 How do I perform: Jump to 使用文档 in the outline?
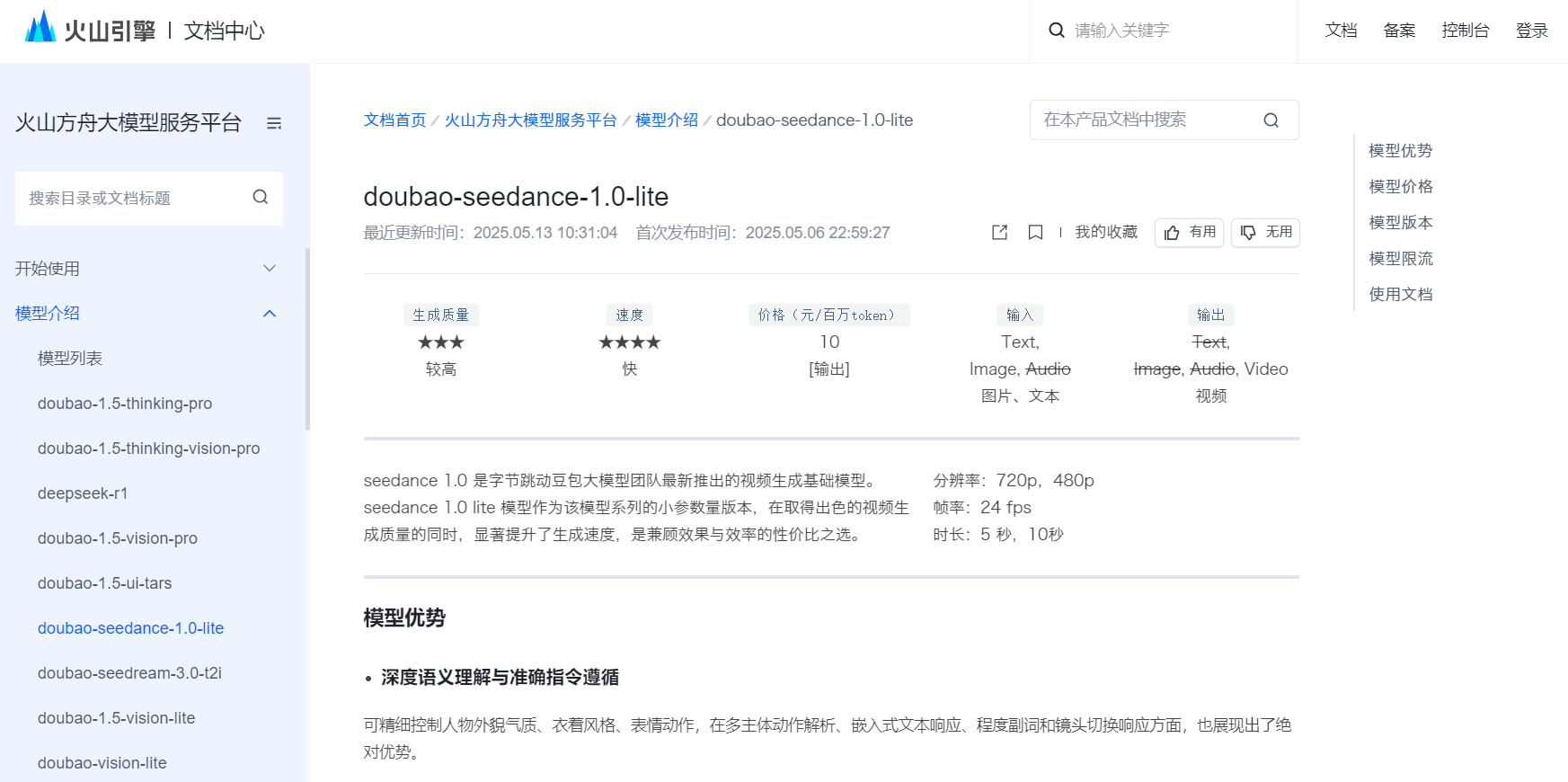tap(1400, 294)
